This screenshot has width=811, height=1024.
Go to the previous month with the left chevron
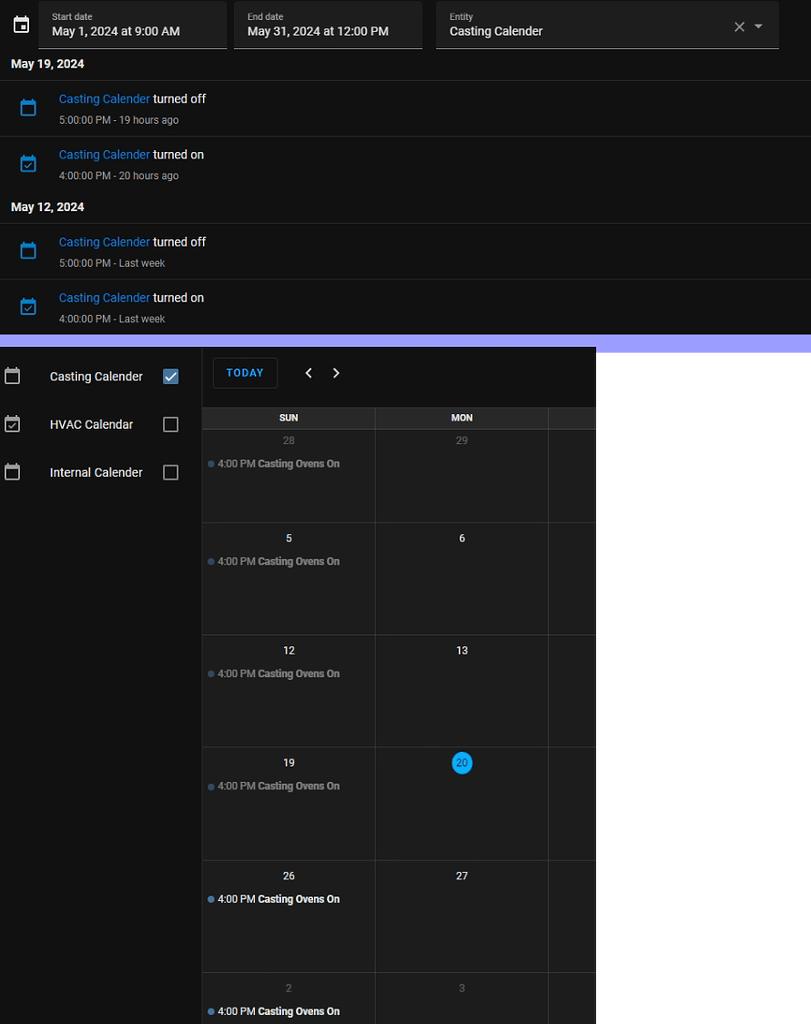pos(308,372)
